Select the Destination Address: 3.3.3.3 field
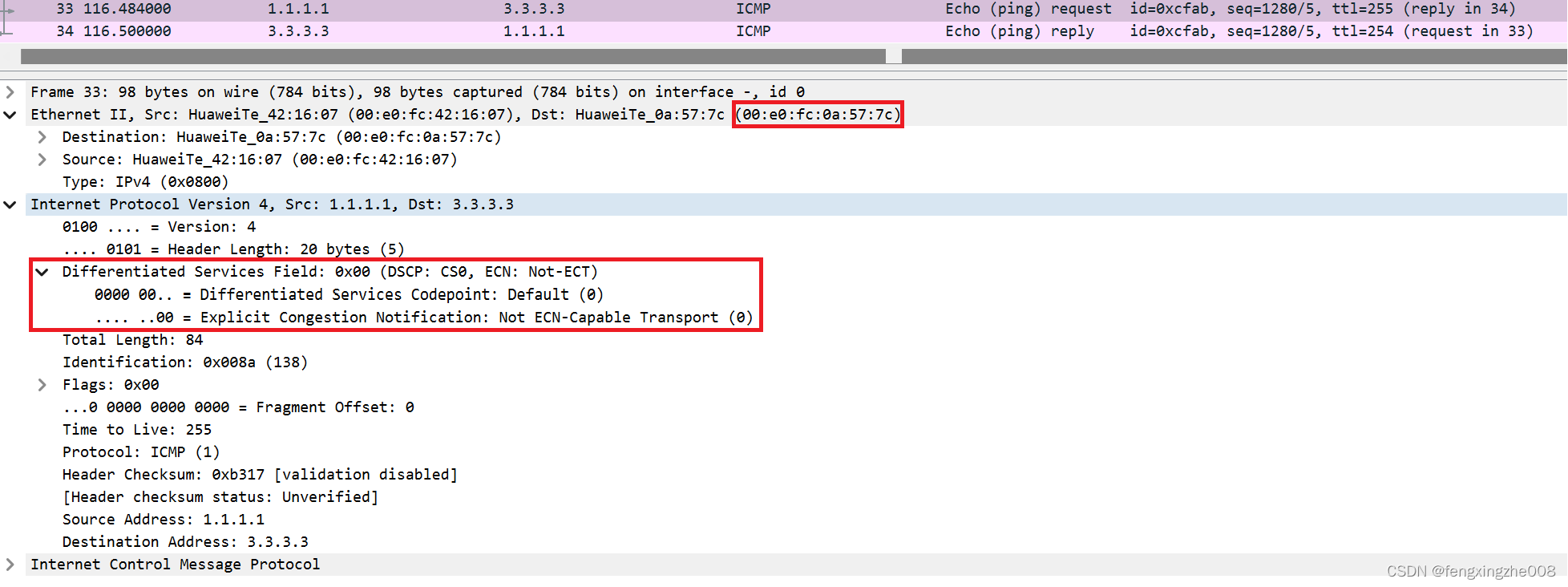 click(185, 542)
